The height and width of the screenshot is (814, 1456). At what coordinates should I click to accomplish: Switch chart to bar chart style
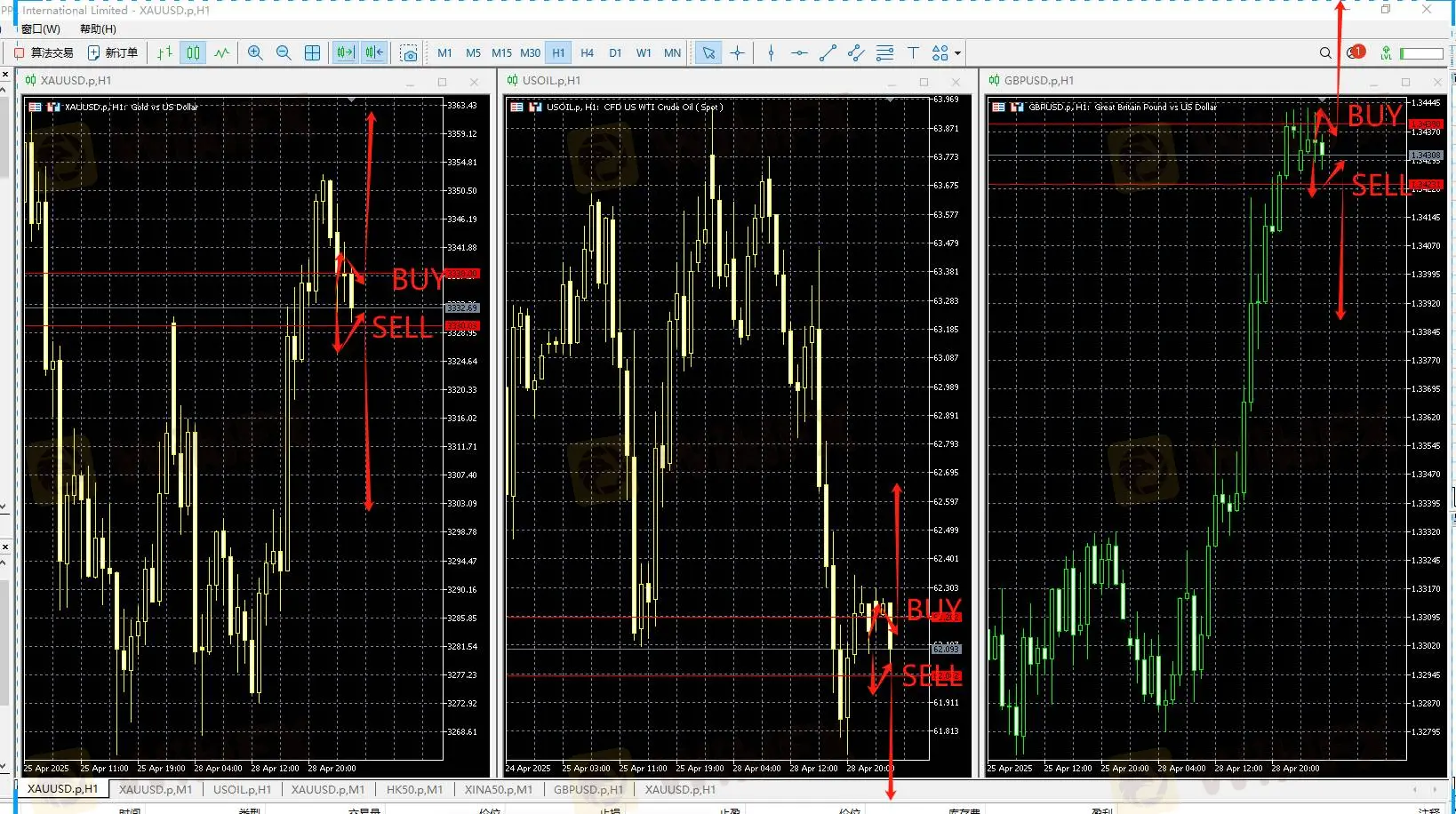(164, 53)
